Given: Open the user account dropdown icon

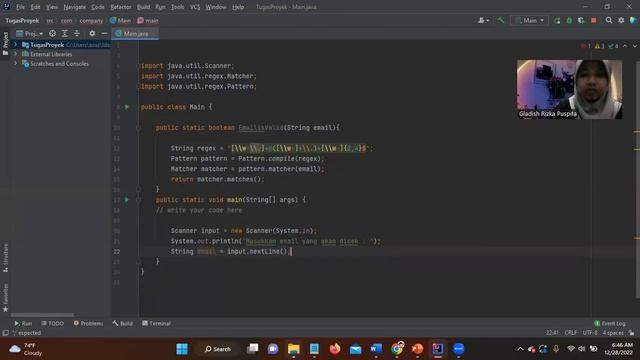Looking at the screenshot, I should tap(483, 20).
